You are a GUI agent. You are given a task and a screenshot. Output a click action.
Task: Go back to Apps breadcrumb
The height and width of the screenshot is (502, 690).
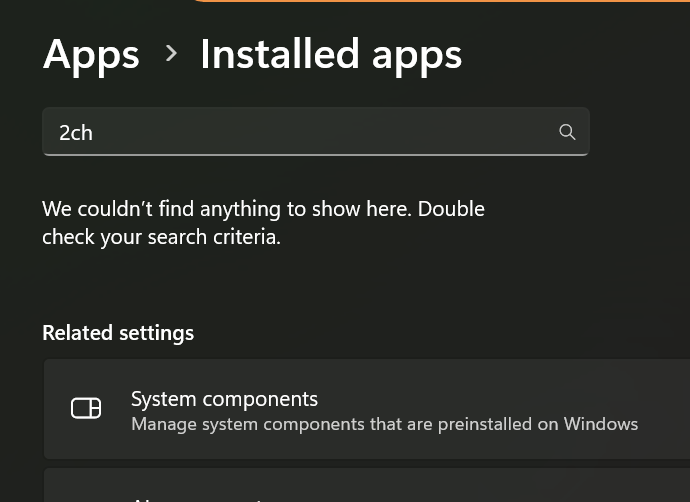pyautogui.click(x=91, y=54)
